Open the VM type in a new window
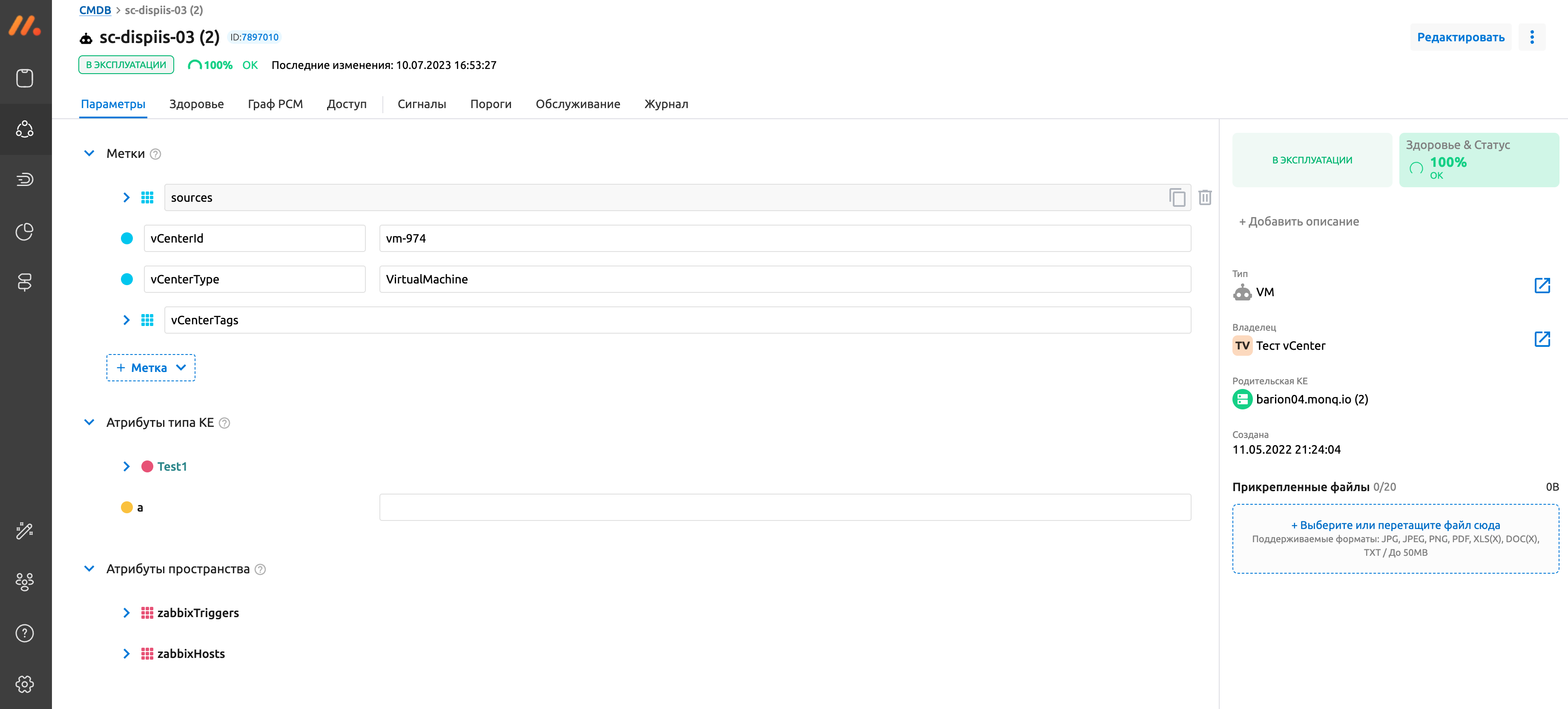This screenshot has width=1568, height=709. pos(1542,285)
